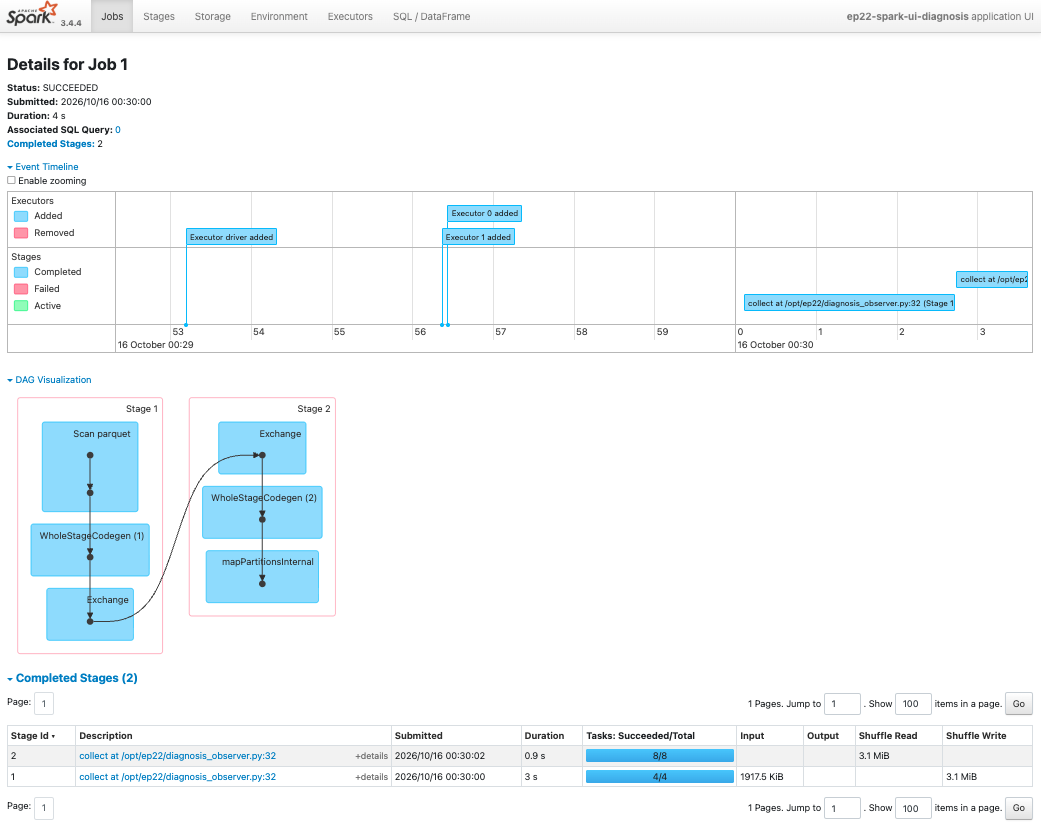Click the Stages Active green legend swatch
The image size is (1041, 829).
click(21, 306)
